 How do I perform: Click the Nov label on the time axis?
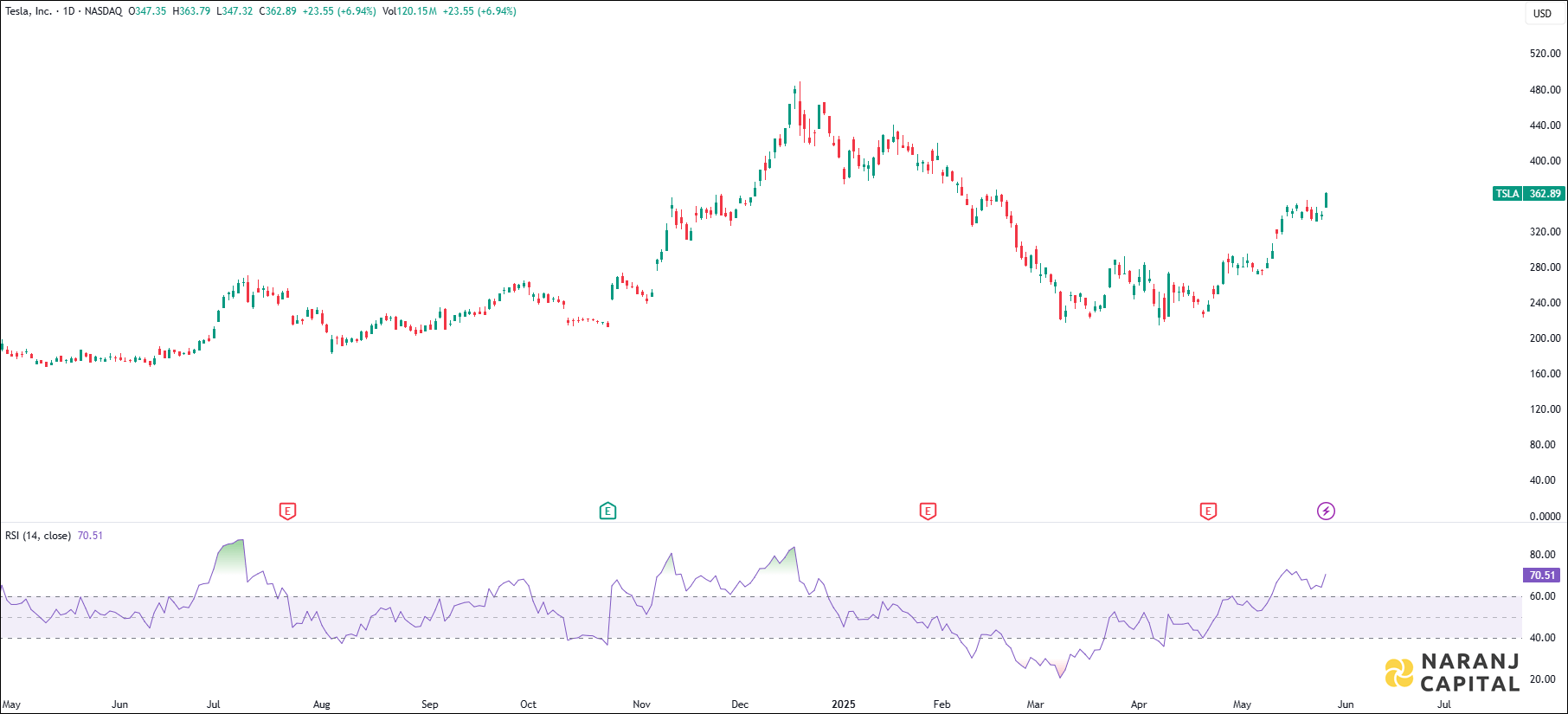(641, 704)
